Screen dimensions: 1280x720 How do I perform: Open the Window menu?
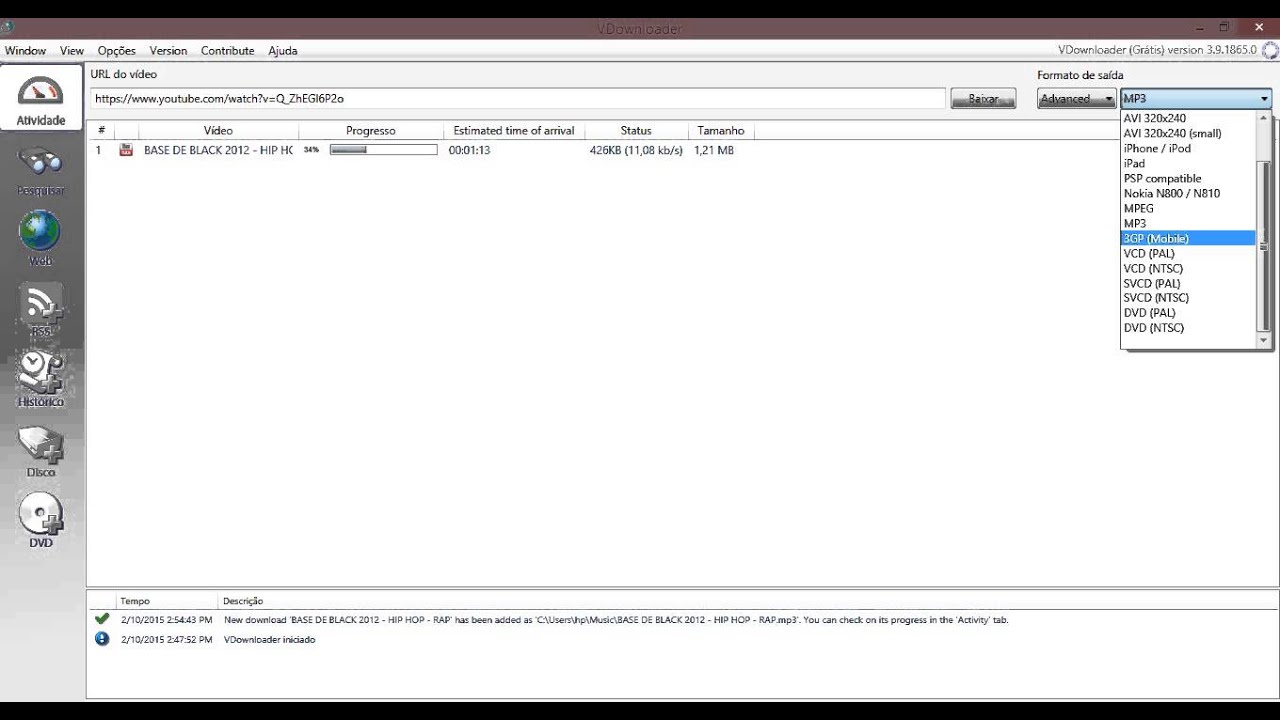click(25, 51)
